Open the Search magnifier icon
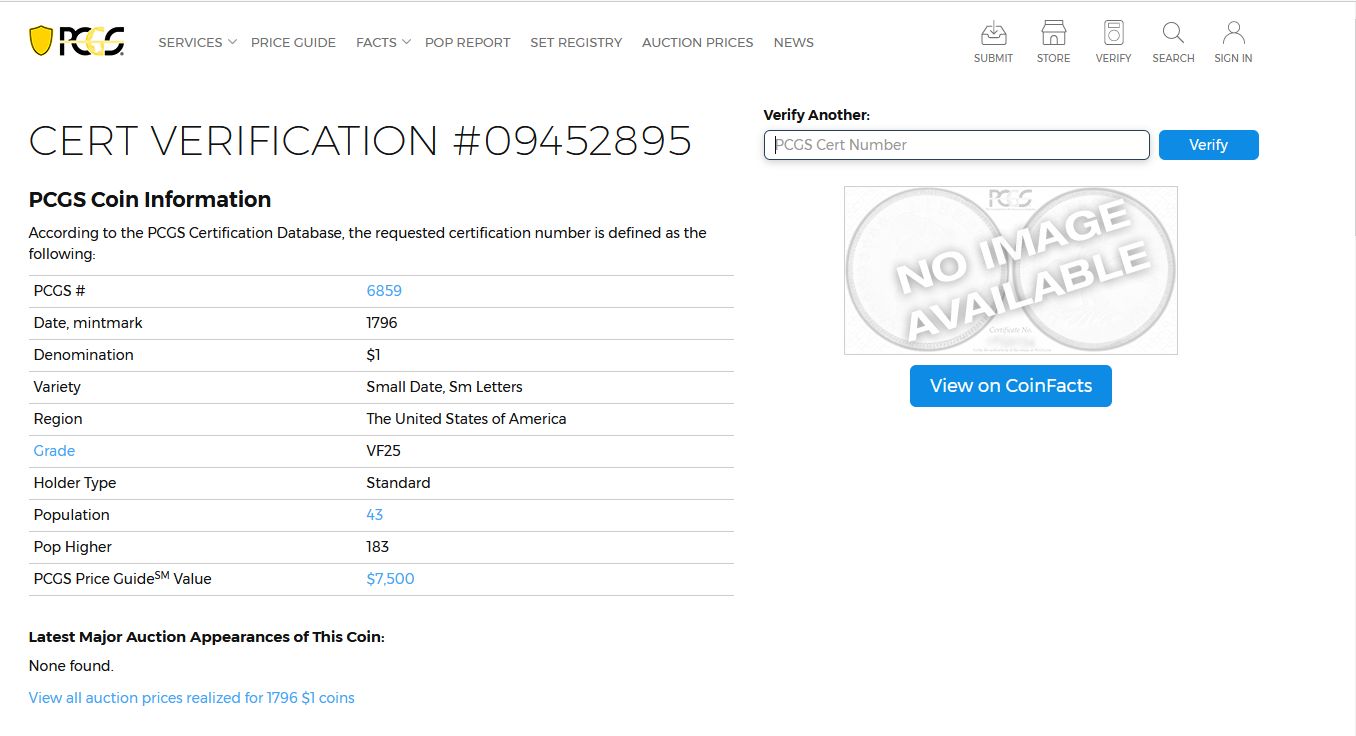The height and width of the screenshot is (736, 1356). pos(1173,33)
